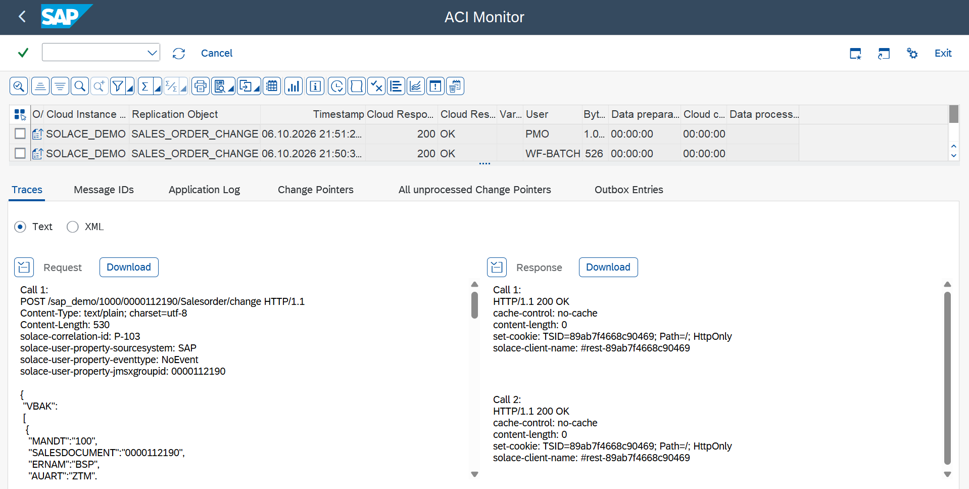Click the Print icon
The image size is (969, 489).
200,87
